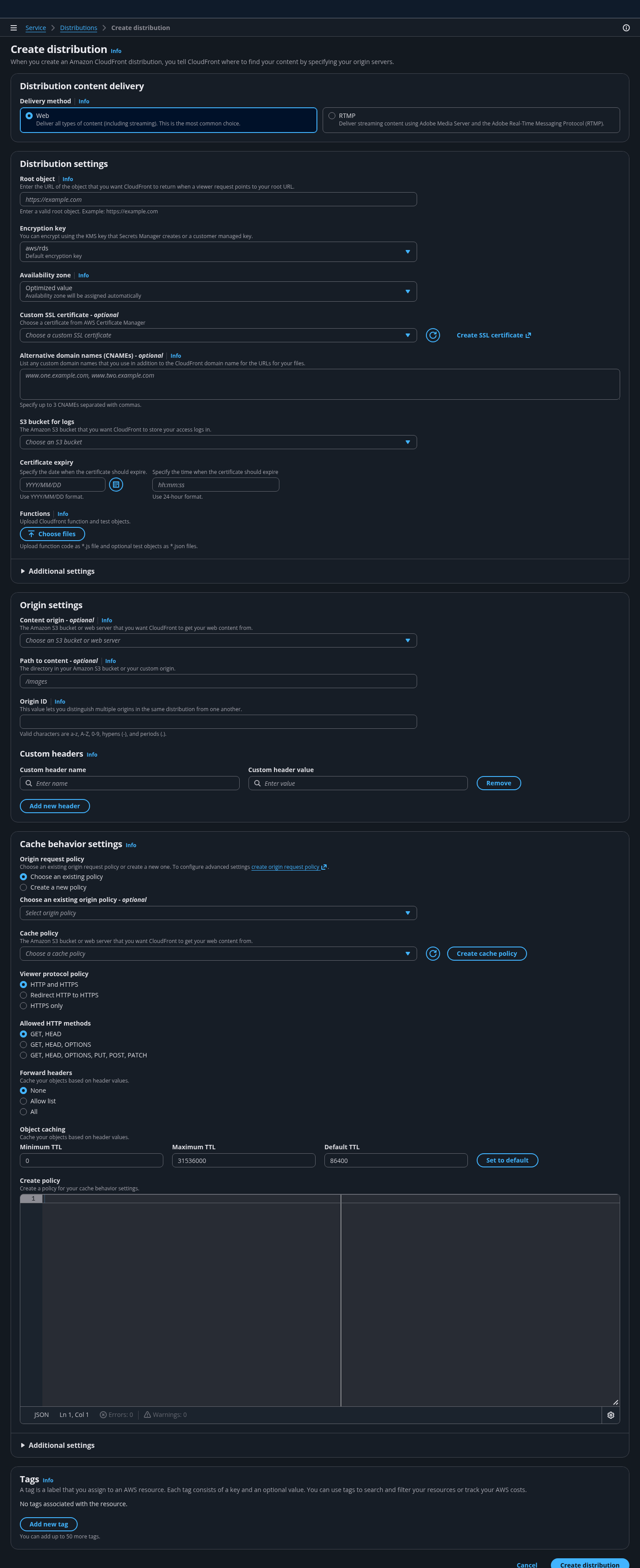This screenshot has width=640, height=1568.
Task: Click the external link icon beside Create SSL certificate
Action: click(528, 335)
